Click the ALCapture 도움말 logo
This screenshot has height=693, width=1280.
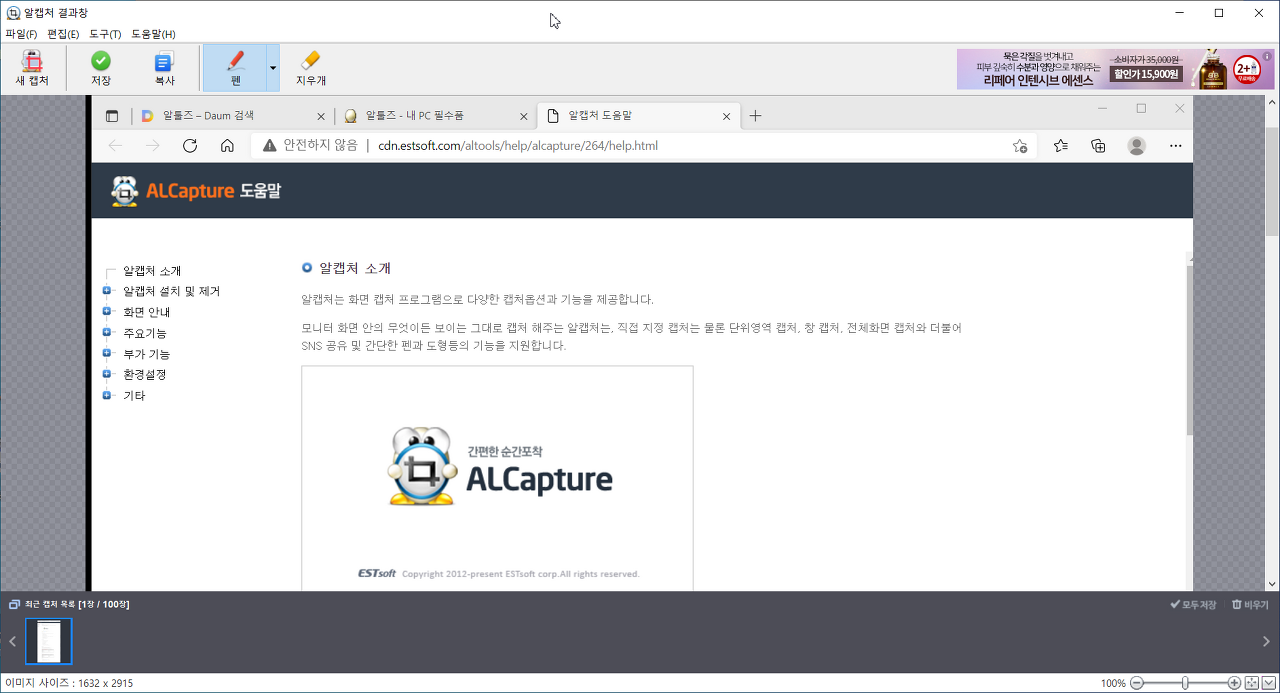coord(196,190)
